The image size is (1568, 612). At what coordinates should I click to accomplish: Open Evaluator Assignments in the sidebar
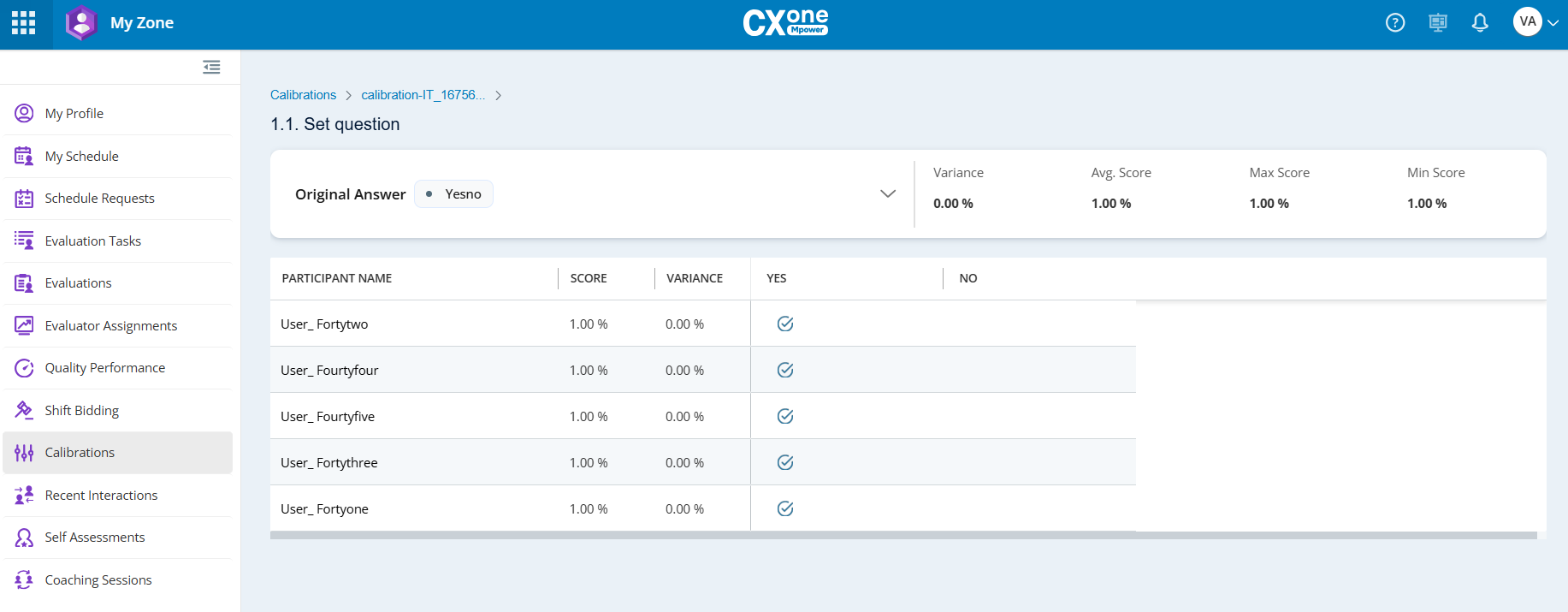coord(110,326)
